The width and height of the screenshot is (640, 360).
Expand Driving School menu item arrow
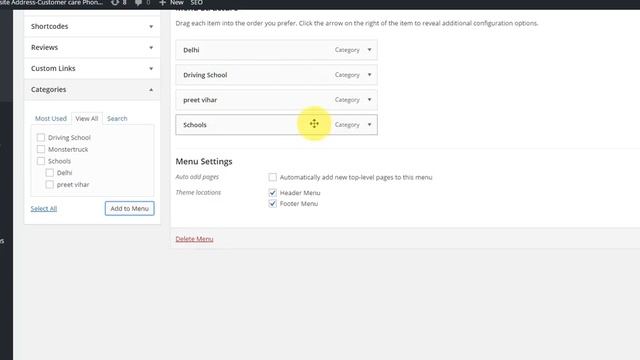tap(369, 75)
